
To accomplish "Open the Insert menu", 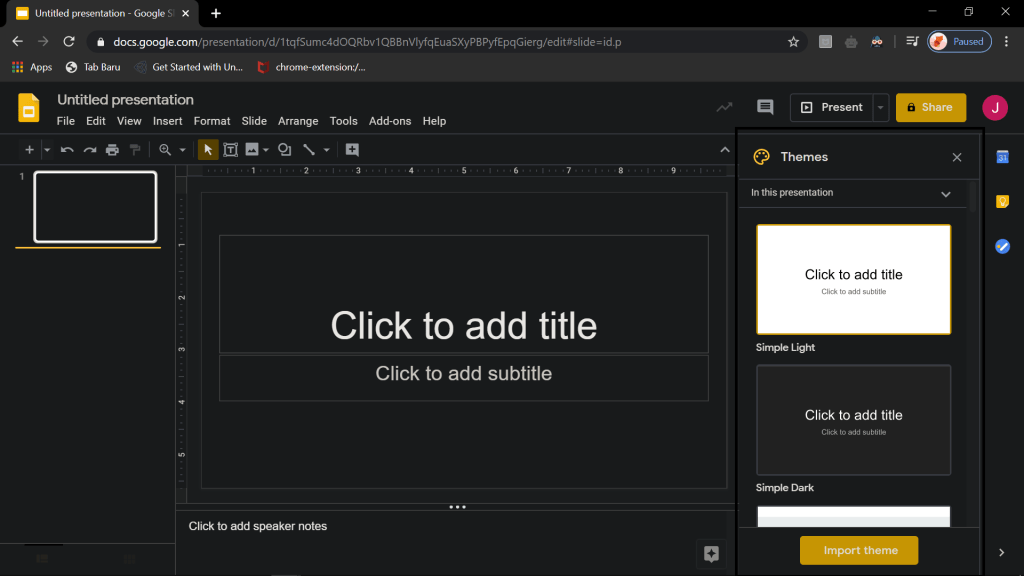I will pos(167,121).
